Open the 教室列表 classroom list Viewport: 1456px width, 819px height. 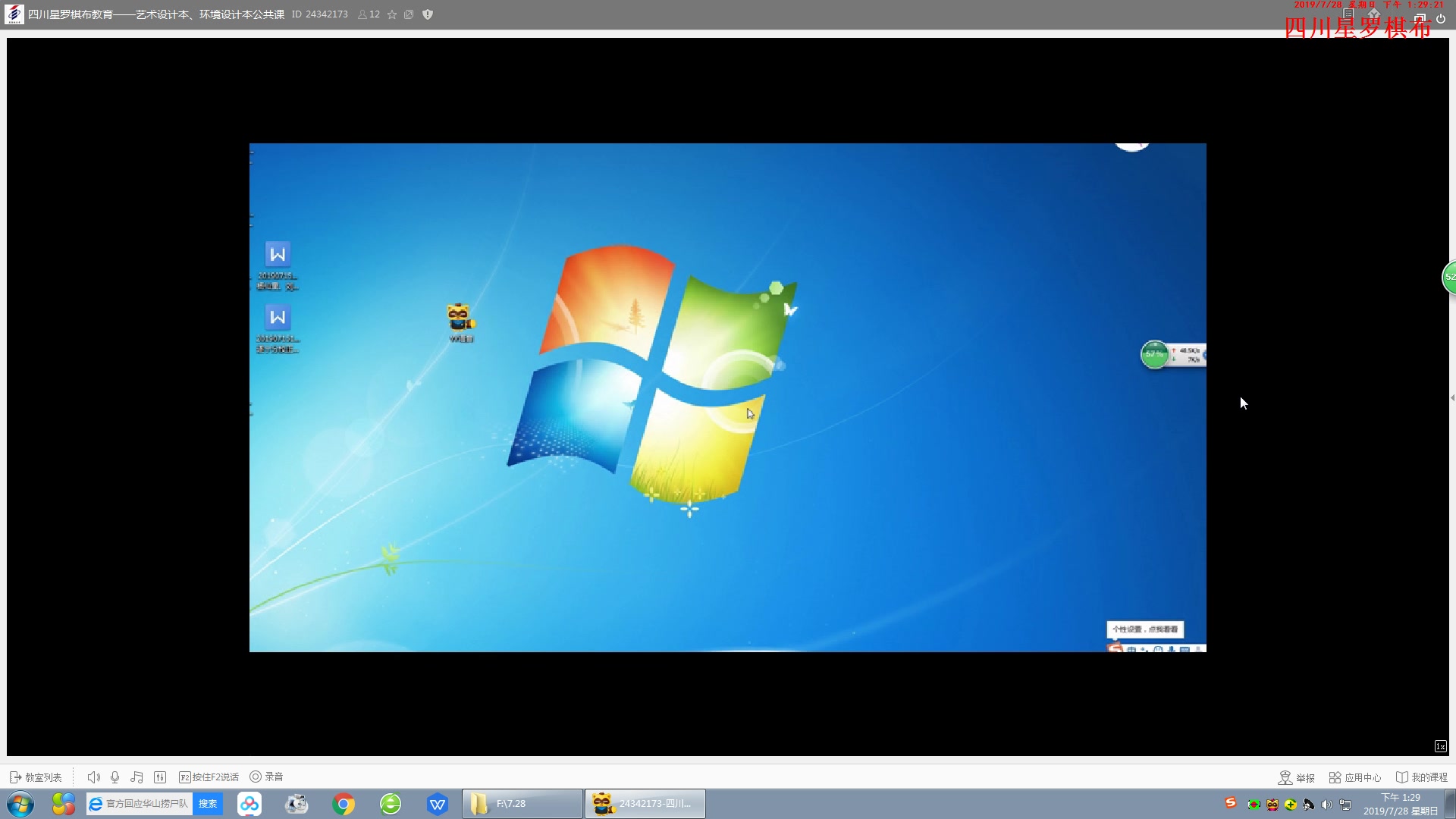36,777
